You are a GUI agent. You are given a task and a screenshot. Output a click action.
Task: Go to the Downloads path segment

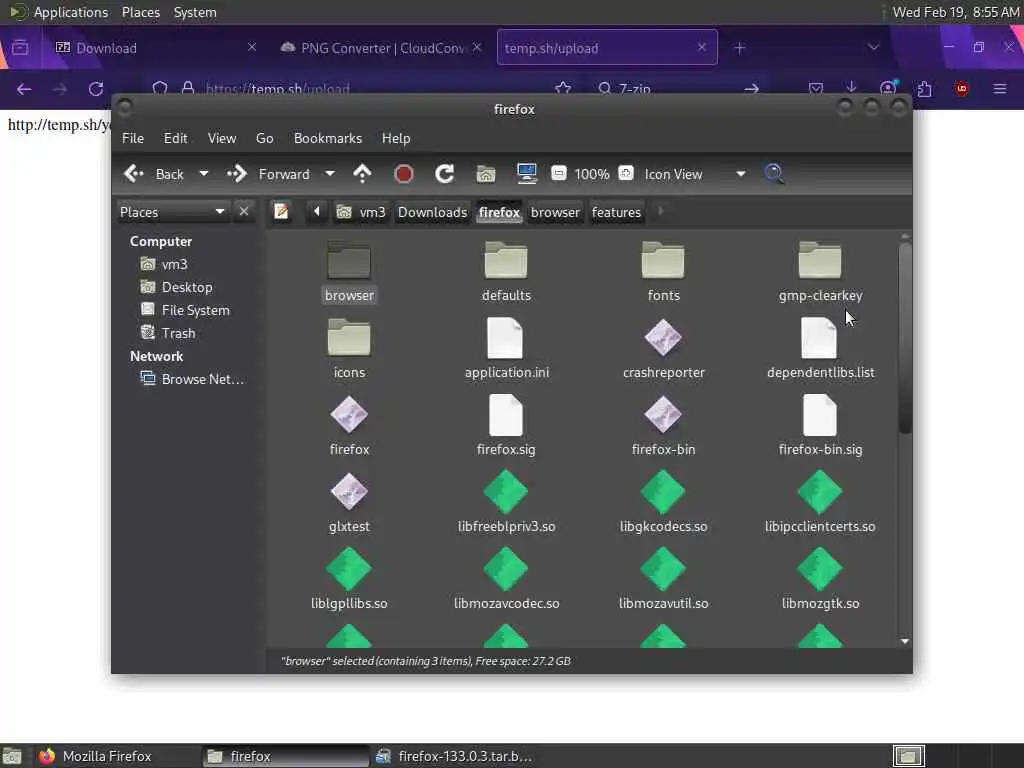coord(432,212)
